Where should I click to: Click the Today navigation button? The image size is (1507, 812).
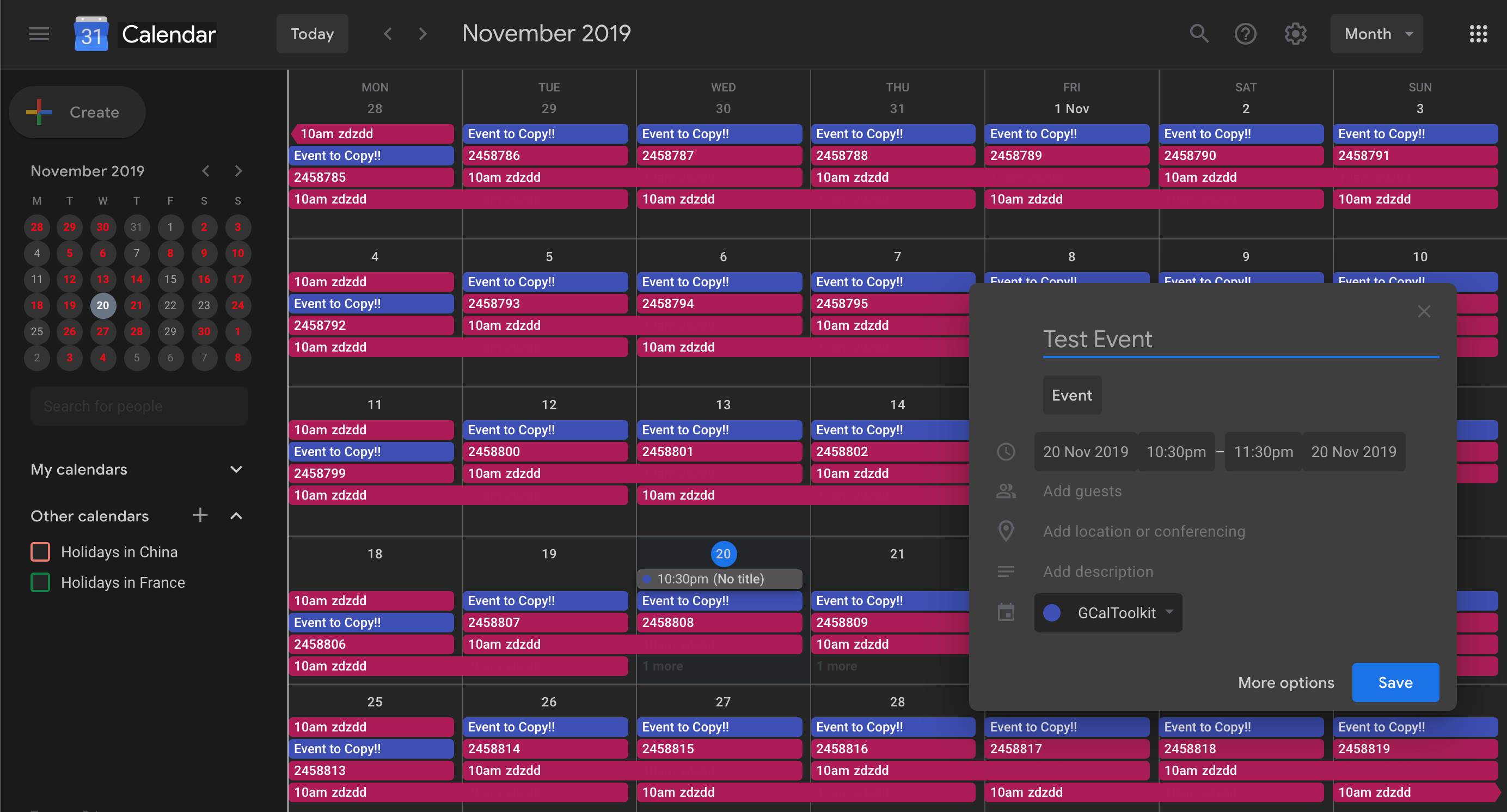312,32
